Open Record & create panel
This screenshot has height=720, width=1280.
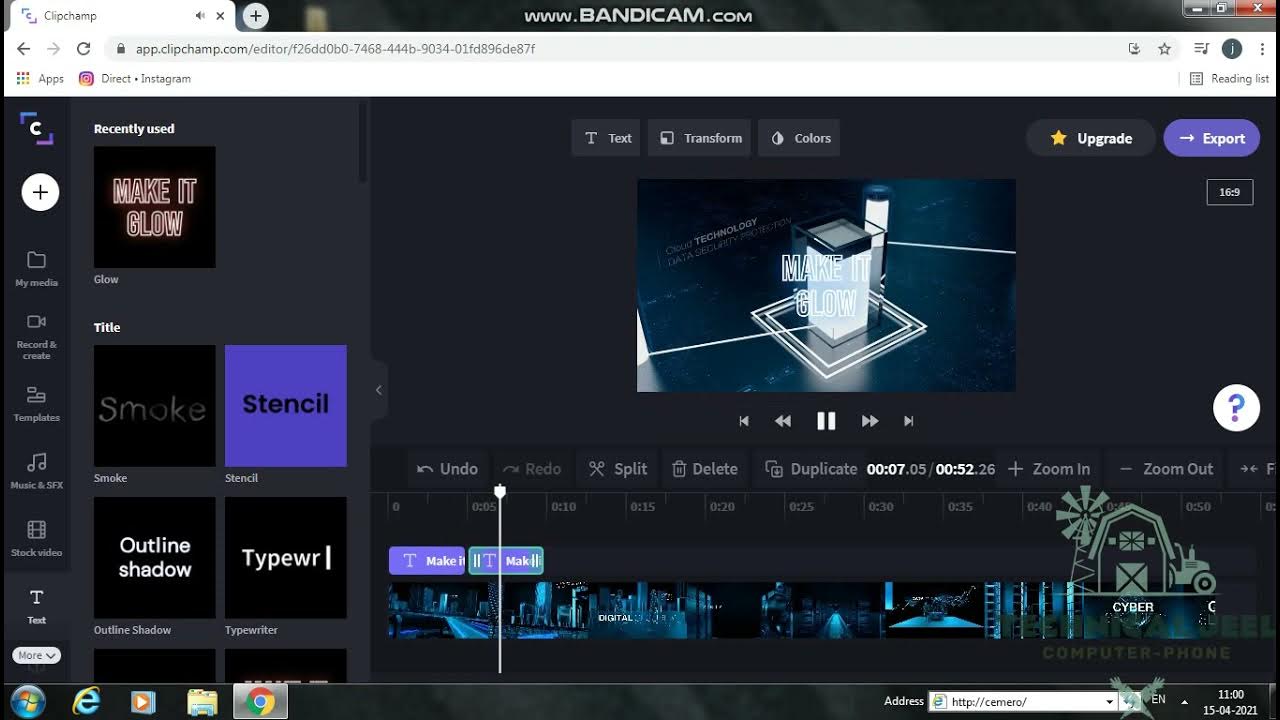(x=36, y=337)
